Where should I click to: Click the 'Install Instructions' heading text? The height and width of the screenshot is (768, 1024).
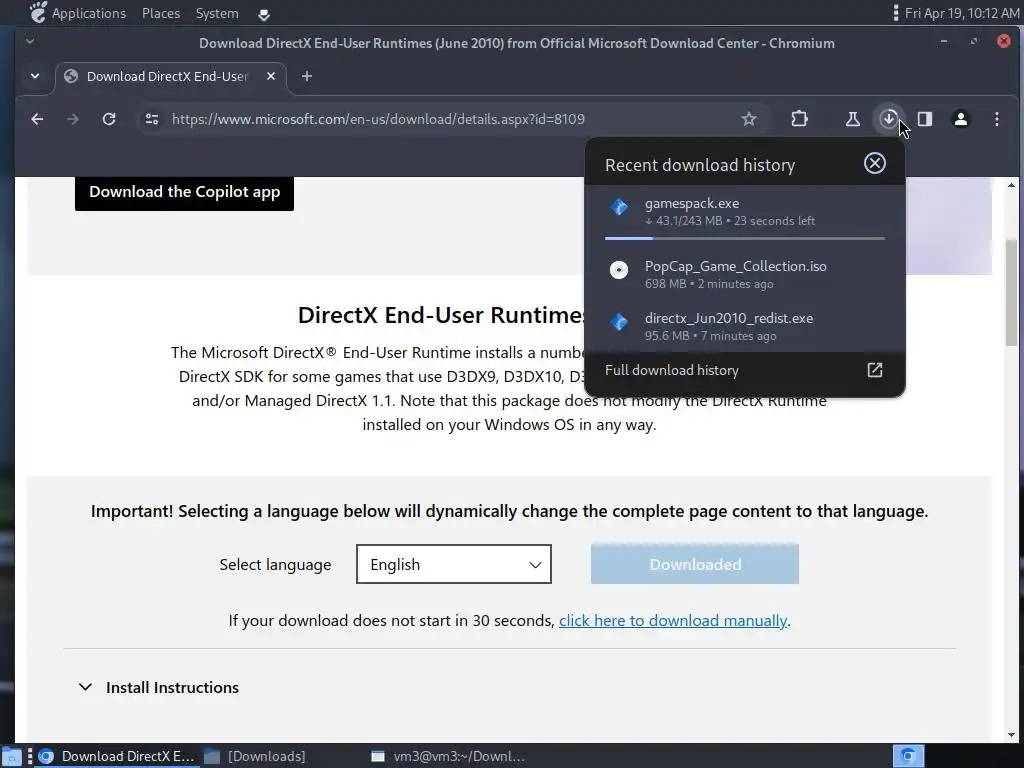pos(172,688)
